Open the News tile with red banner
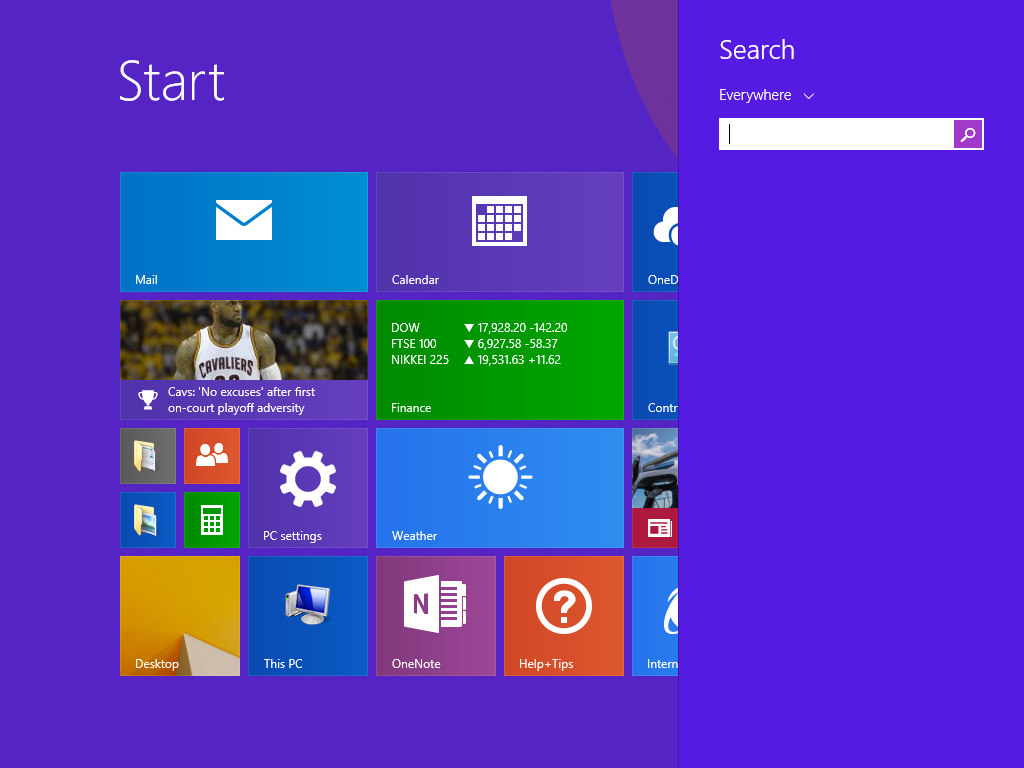 655,488
